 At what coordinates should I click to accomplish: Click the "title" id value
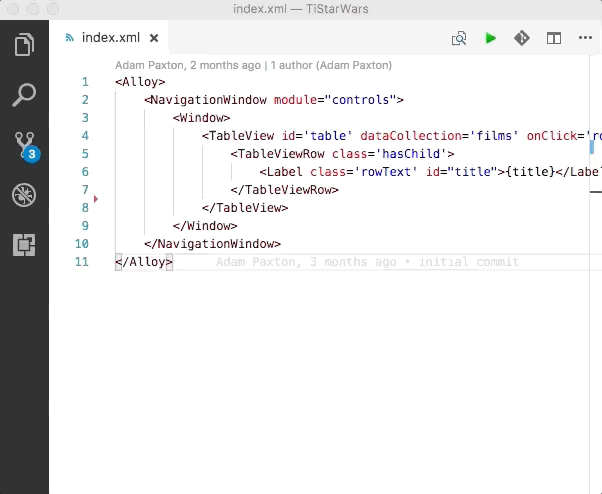473,172
